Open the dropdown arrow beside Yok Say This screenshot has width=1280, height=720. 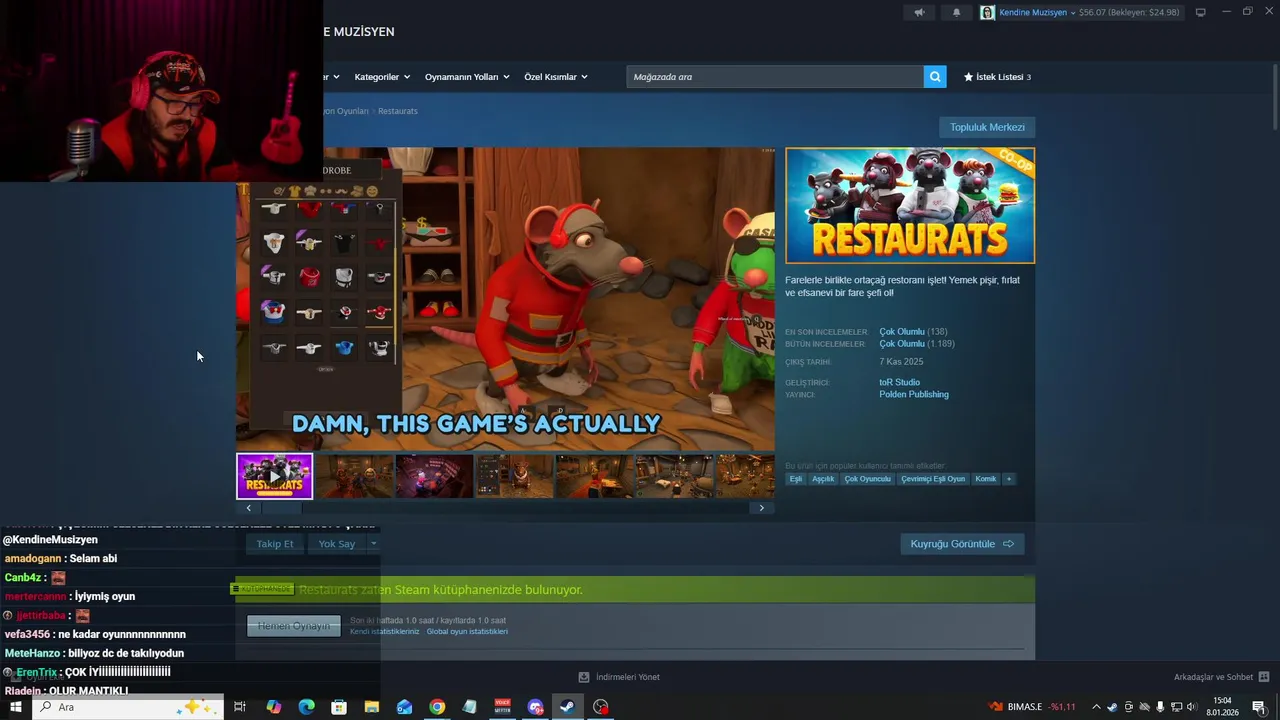coord(373,544)
